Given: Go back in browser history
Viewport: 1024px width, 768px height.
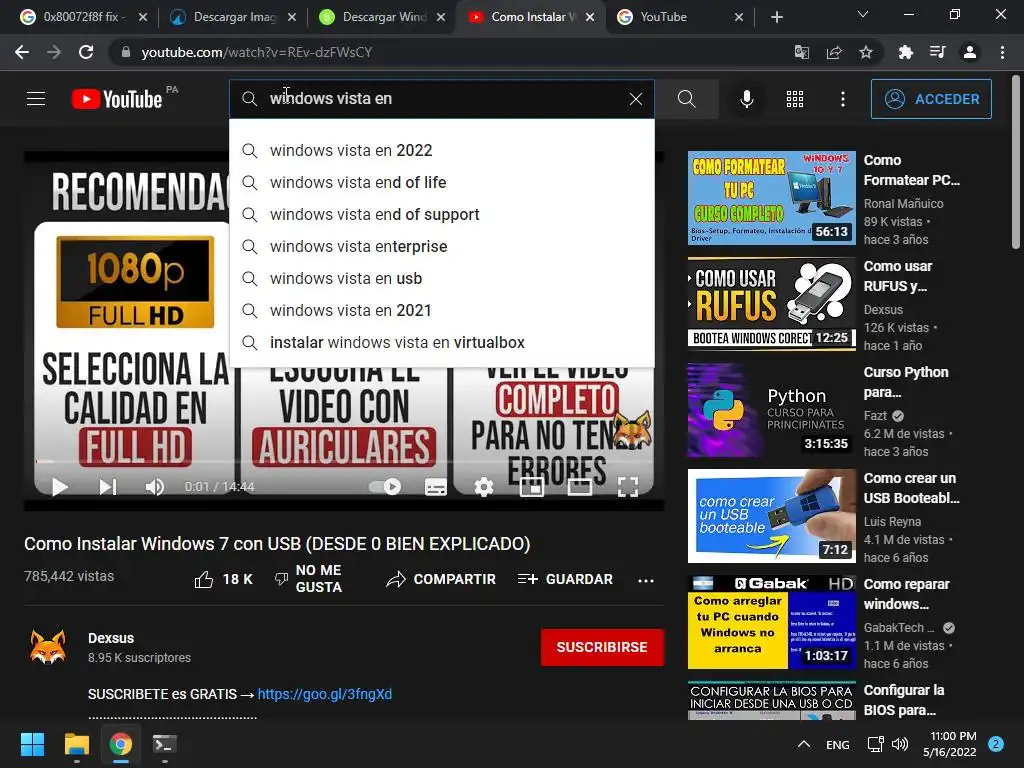Looking at the screenshot, I should [22, 52].
